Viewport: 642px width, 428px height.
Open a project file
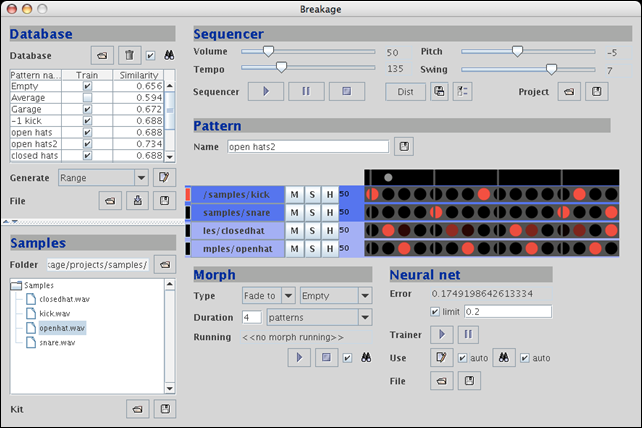point(569,91)
